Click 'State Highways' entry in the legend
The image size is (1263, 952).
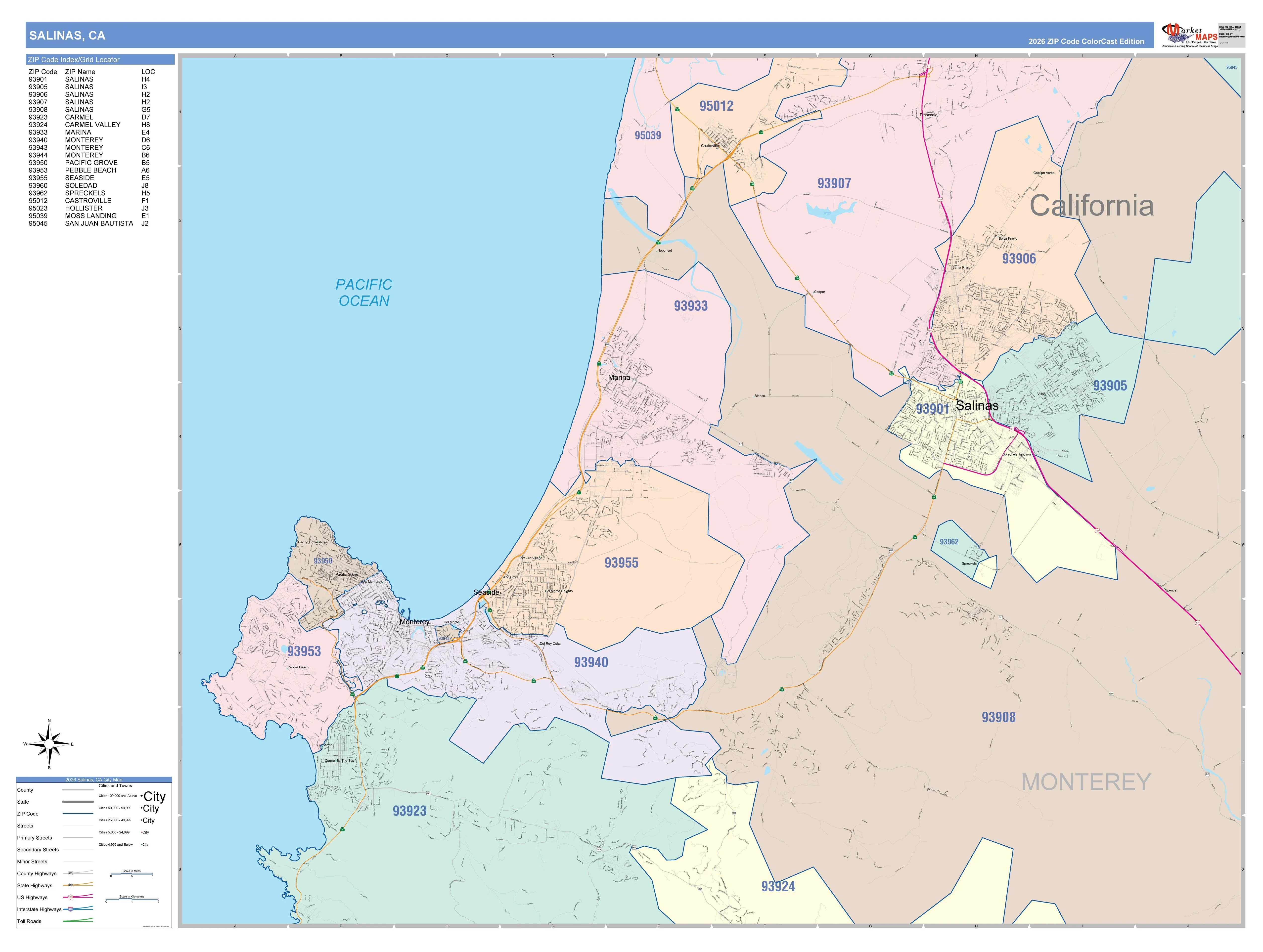click(34, 886)
